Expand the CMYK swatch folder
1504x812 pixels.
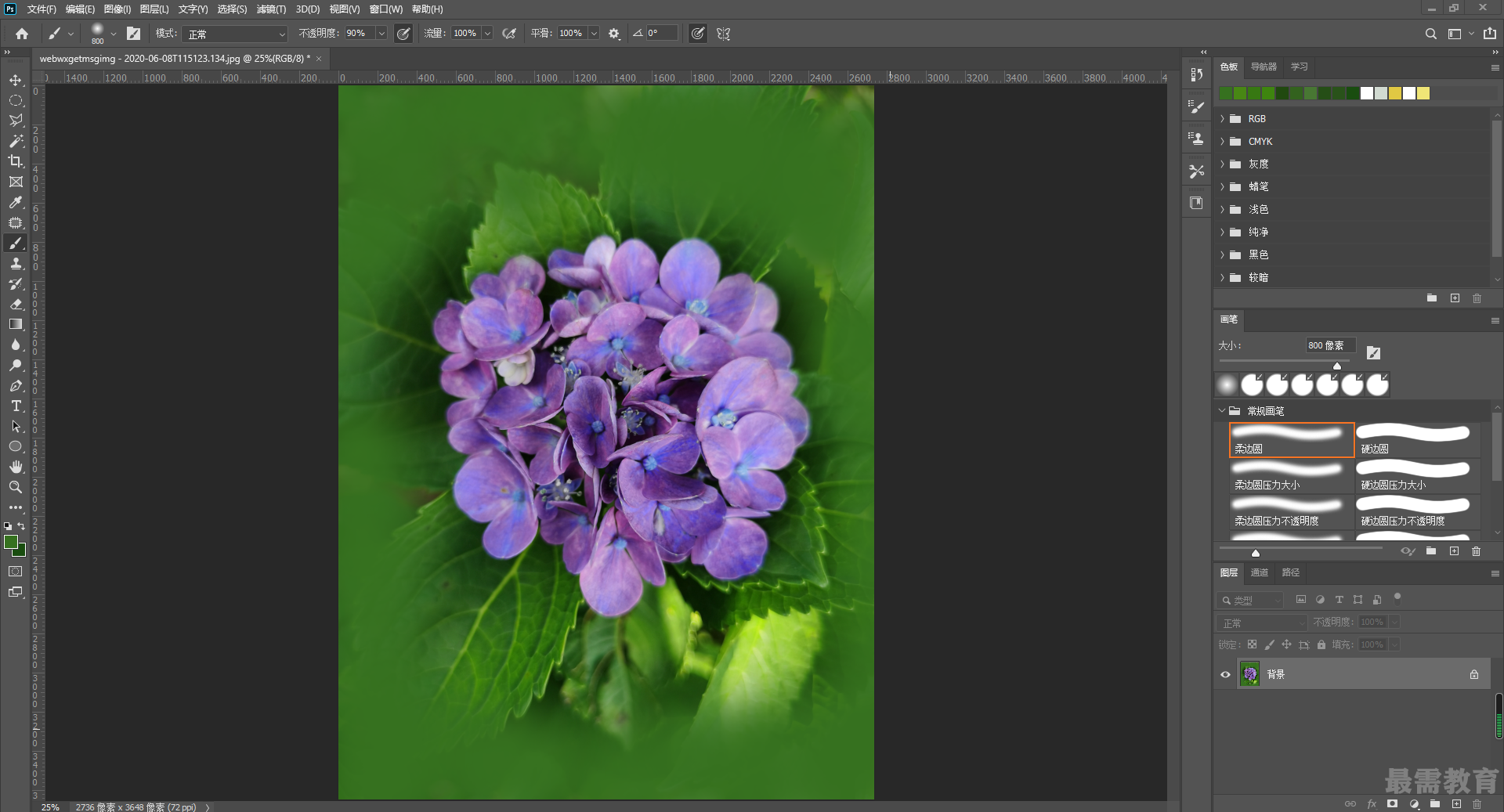[1222, 142]
